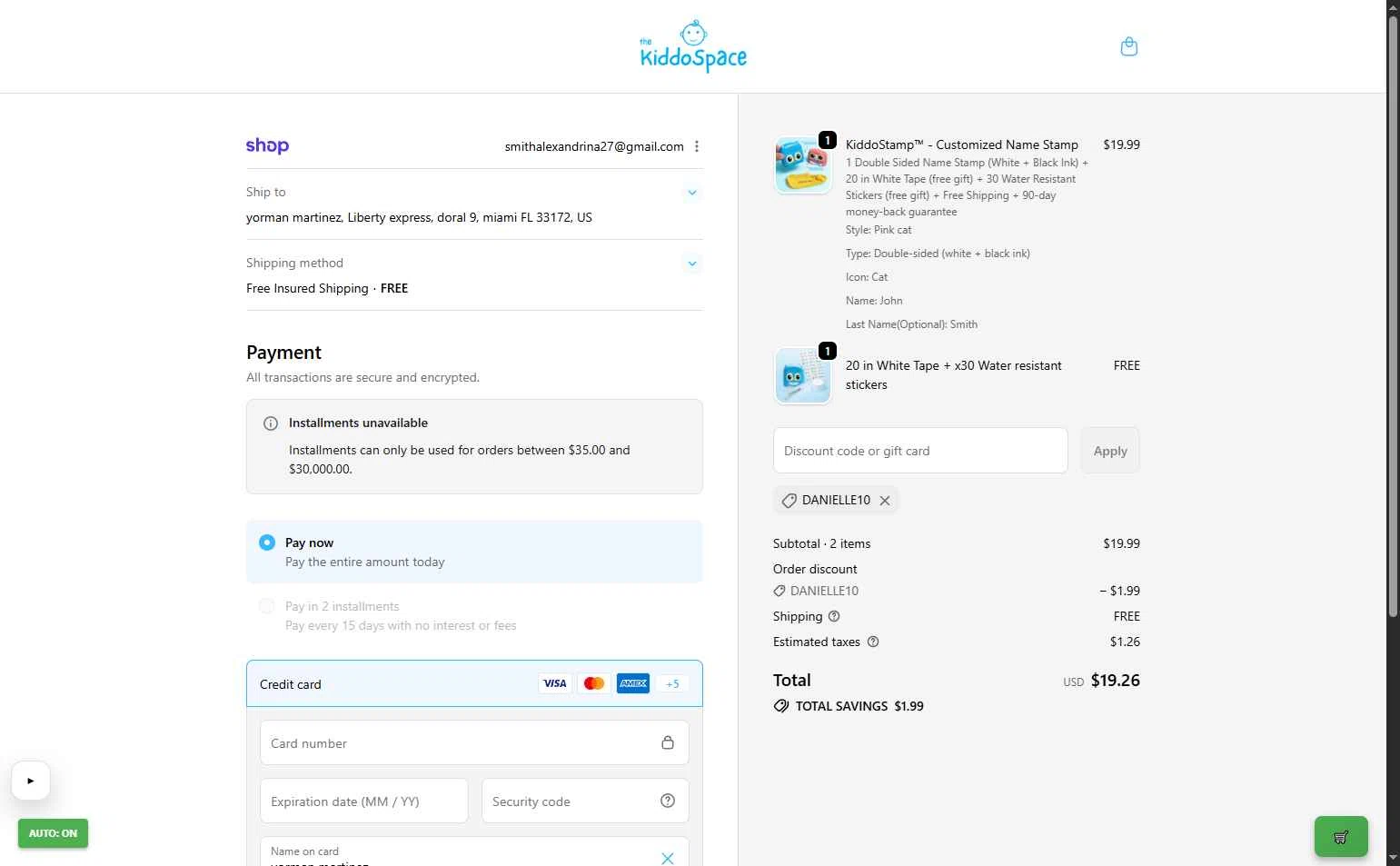This screenshot has width=1400, height=866.
Task: Click the green cart floating button
Action: (1341, 837)
